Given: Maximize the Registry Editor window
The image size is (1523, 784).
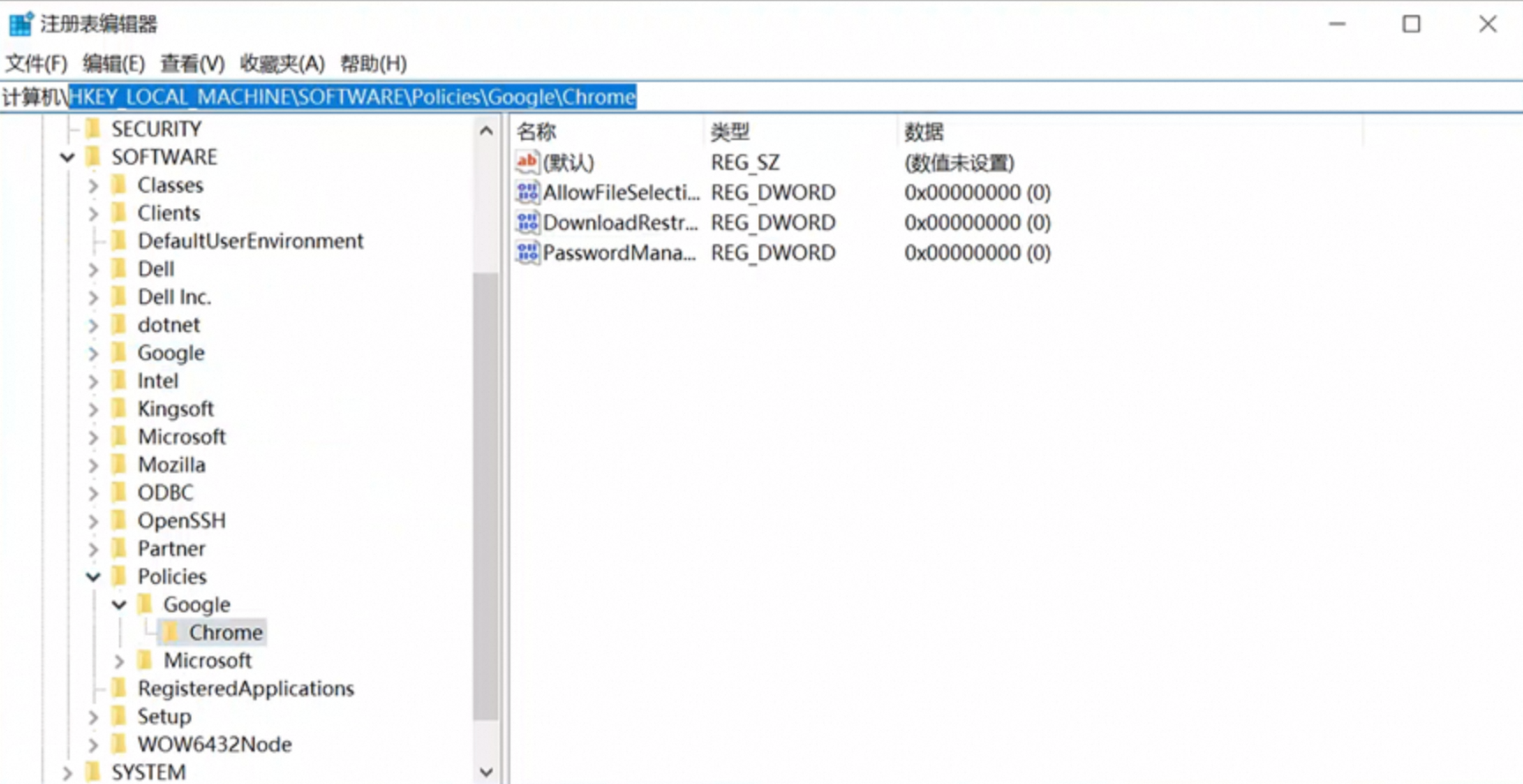Looking at the screenshot, I should click(1412, 24).
